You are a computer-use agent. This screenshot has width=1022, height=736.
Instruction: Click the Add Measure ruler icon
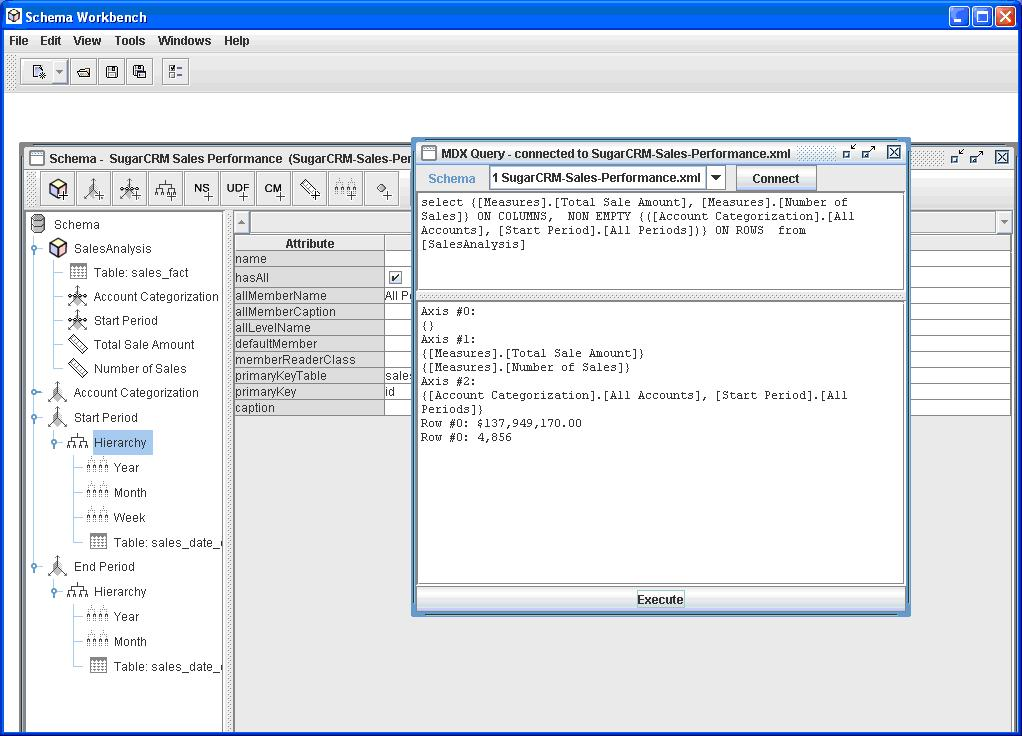[310, 188]
